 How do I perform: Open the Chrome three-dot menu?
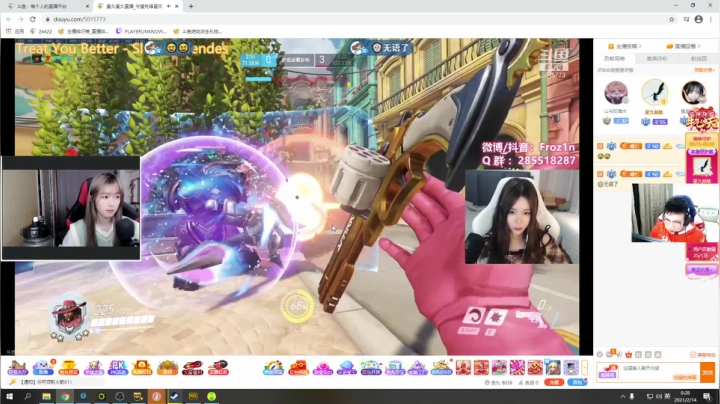coord(711,19)
